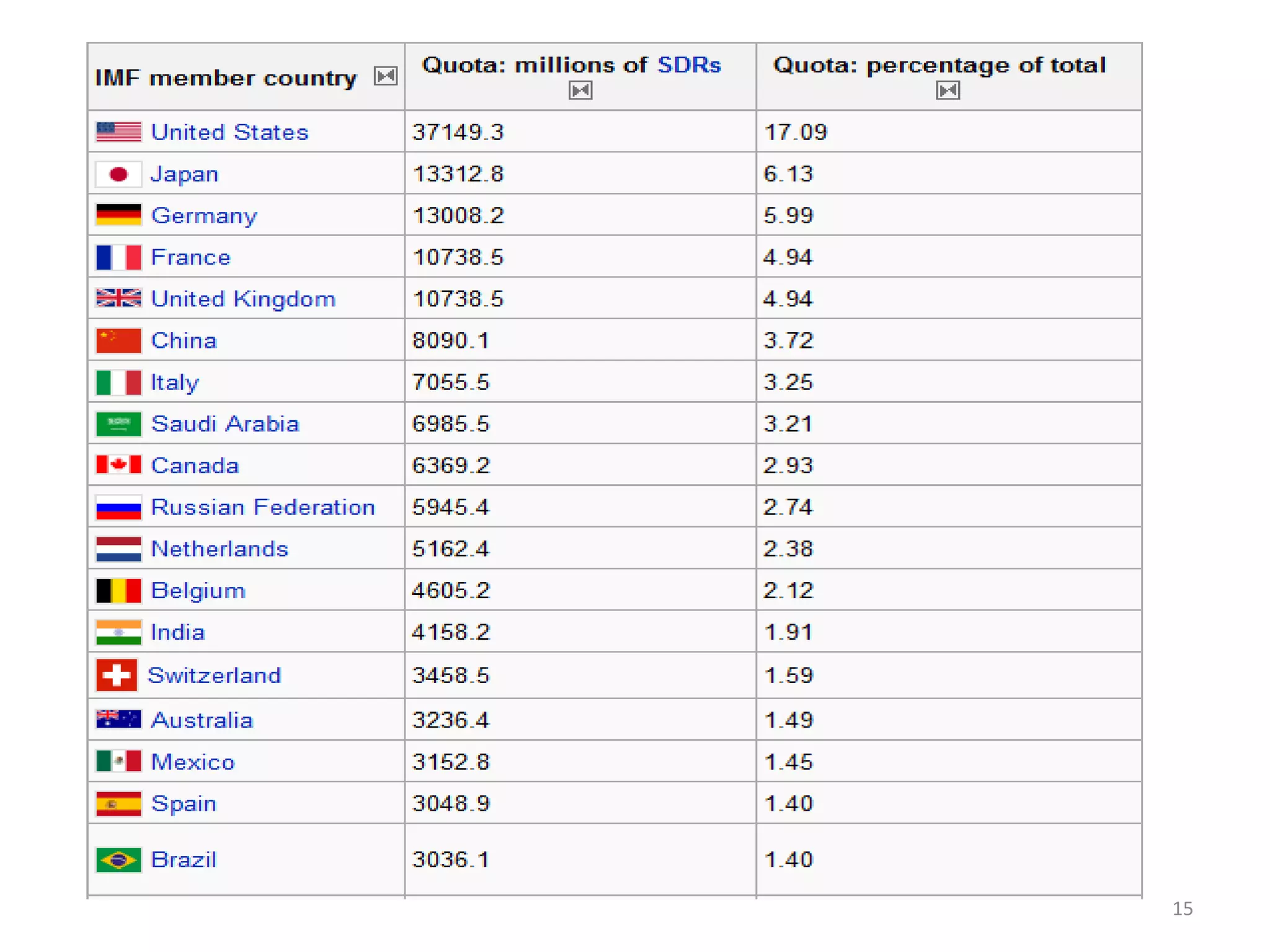Click the United States flag icon
This screenshot has height=952, width=1270.
click(118, 132)
